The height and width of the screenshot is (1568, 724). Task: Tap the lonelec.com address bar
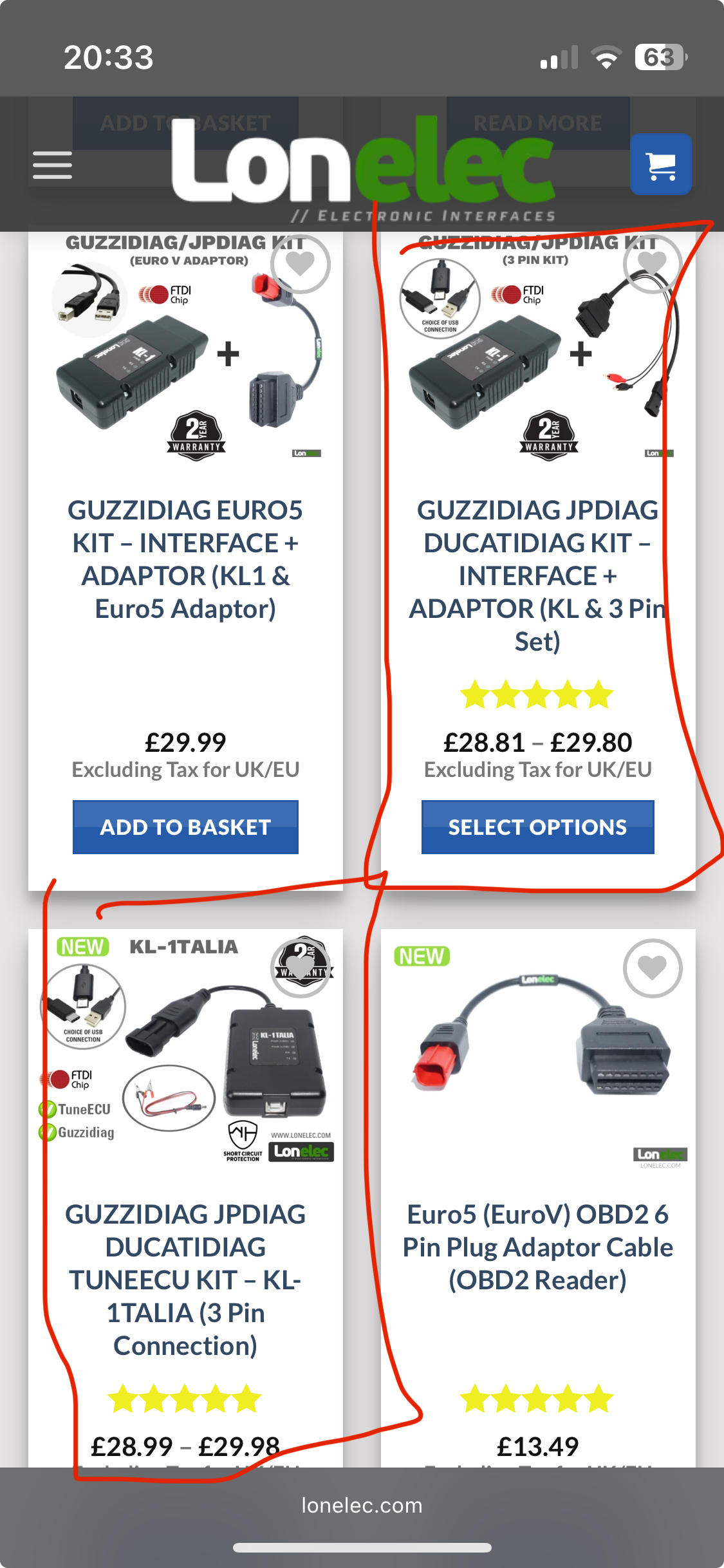[x=362, y=1505]
